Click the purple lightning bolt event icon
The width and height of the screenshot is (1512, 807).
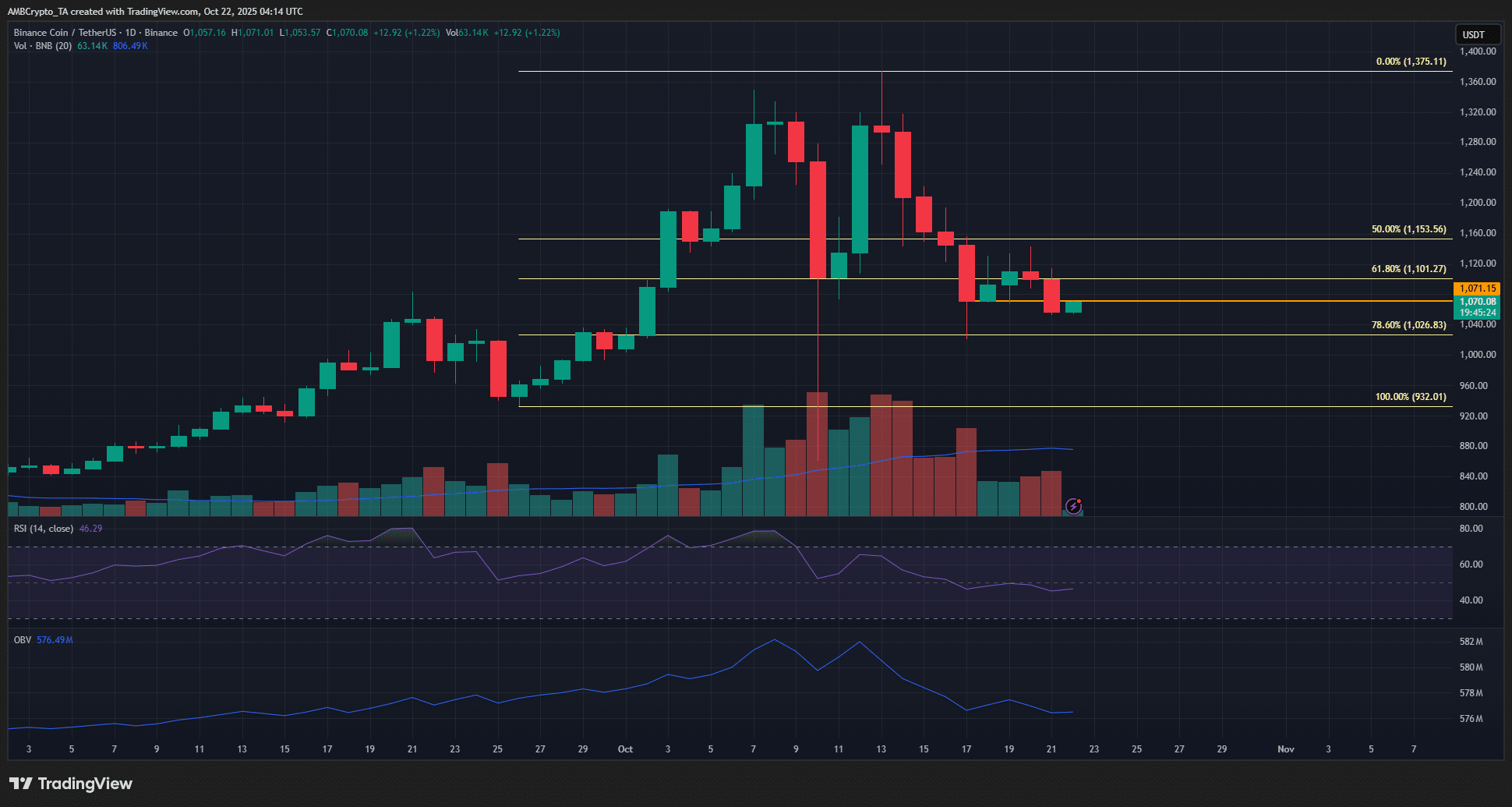pos(1073,506)
